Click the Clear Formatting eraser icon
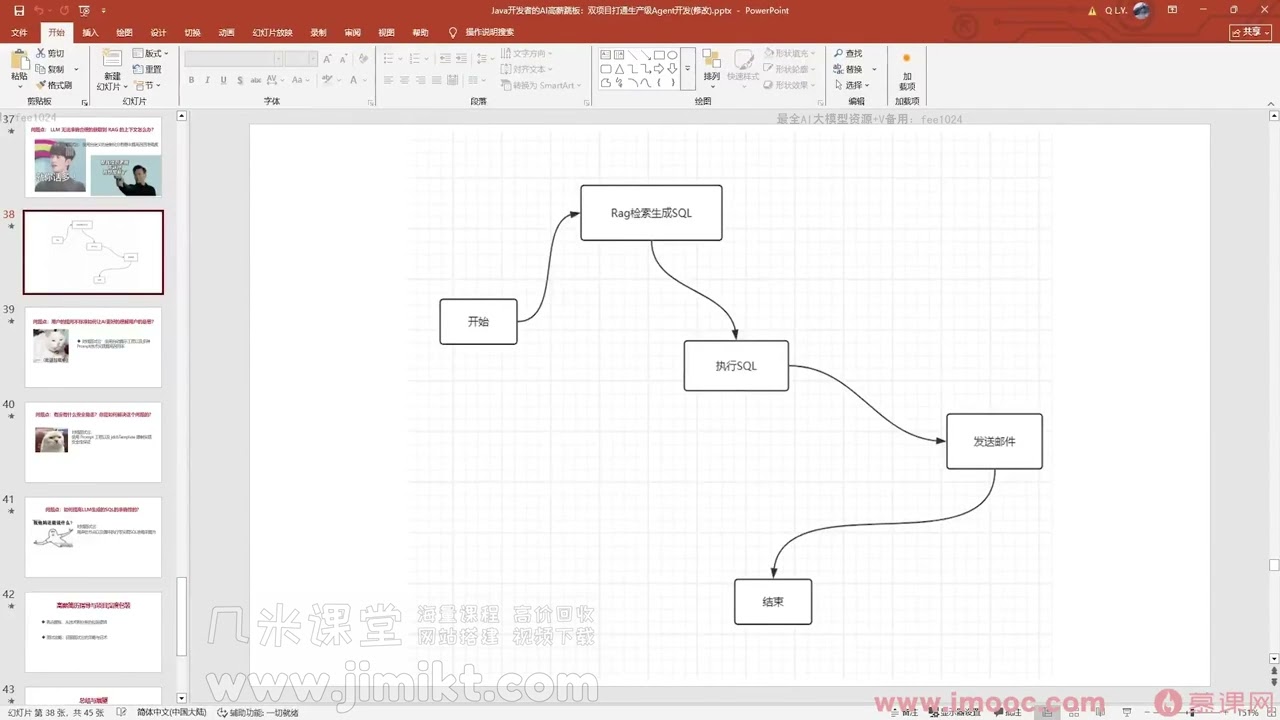This screenshot has width=1280, height=720. pos(364,57)
